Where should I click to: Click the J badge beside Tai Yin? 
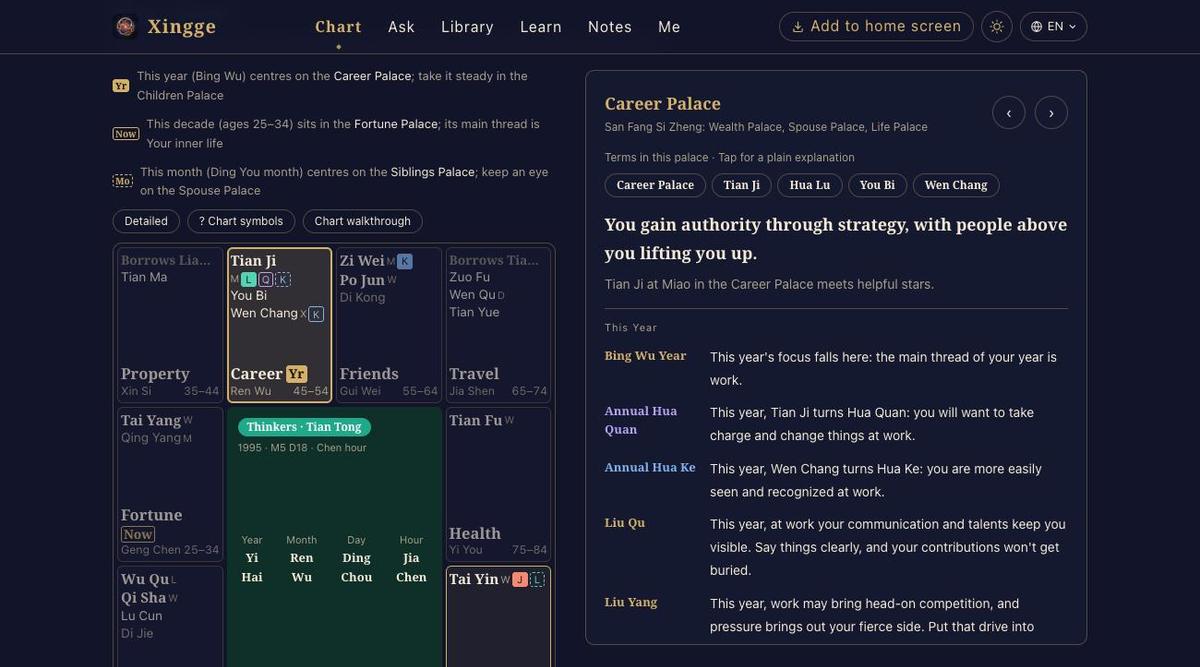tap(520, 580)
